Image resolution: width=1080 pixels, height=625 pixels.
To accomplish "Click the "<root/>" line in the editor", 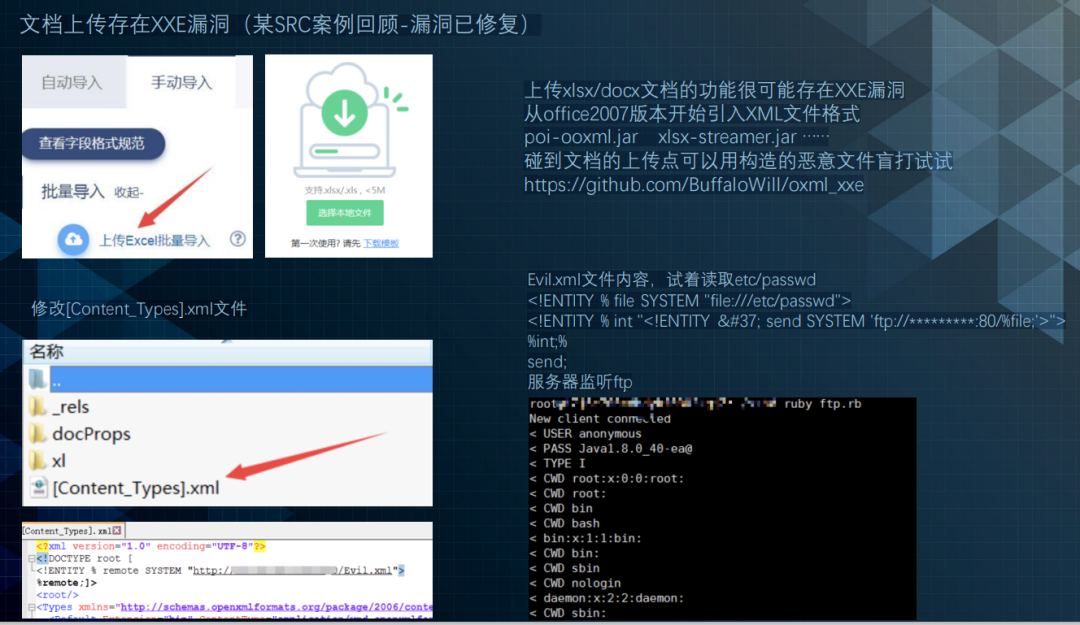I will pyautogui.click(x=57, y=595).
